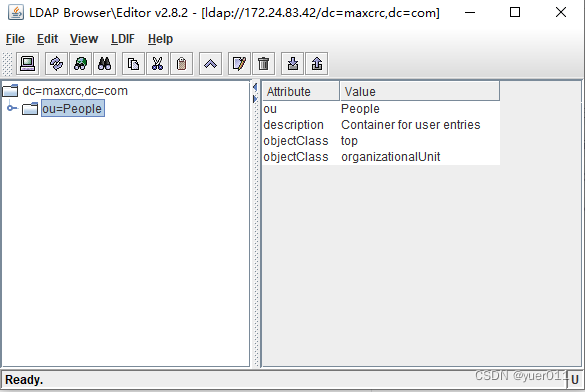Screen dimensions: 585x392
Task: Collapse right pane with divider right arrow
Action: point(255,99)
